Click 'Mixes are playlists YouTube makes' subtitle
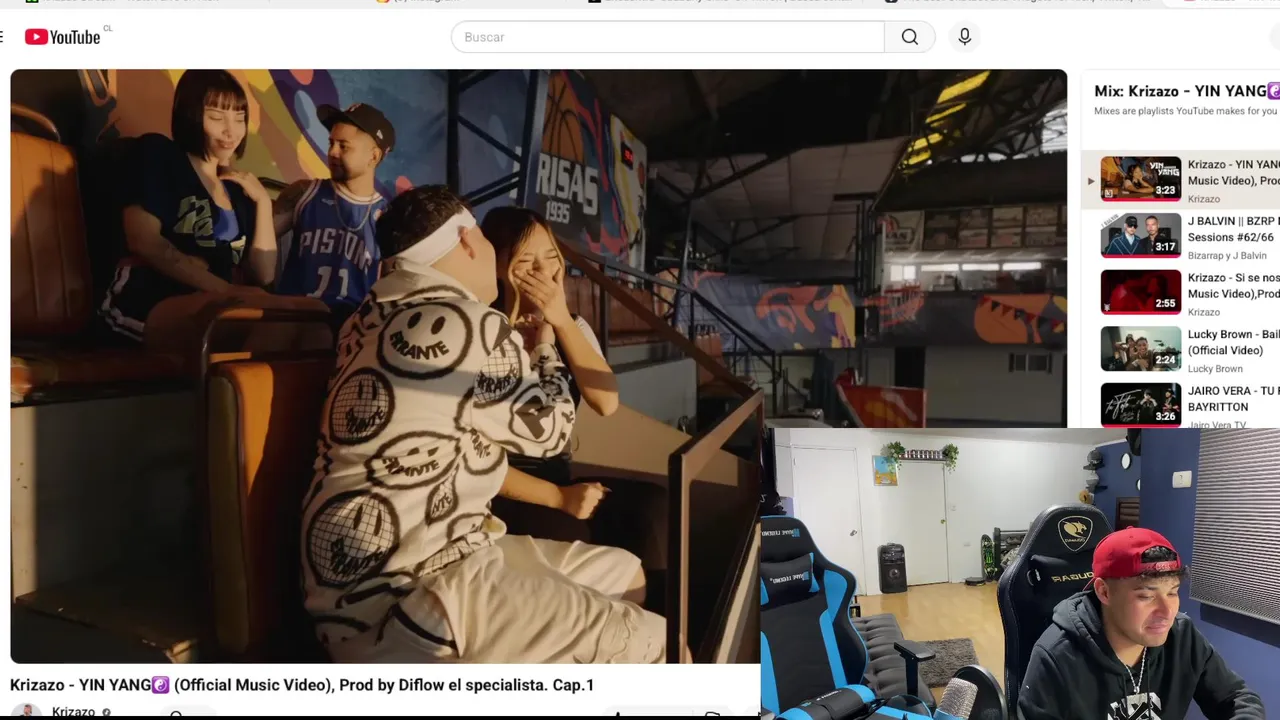This screenshot has height=720, width=1280. [x=1185, y=111]
